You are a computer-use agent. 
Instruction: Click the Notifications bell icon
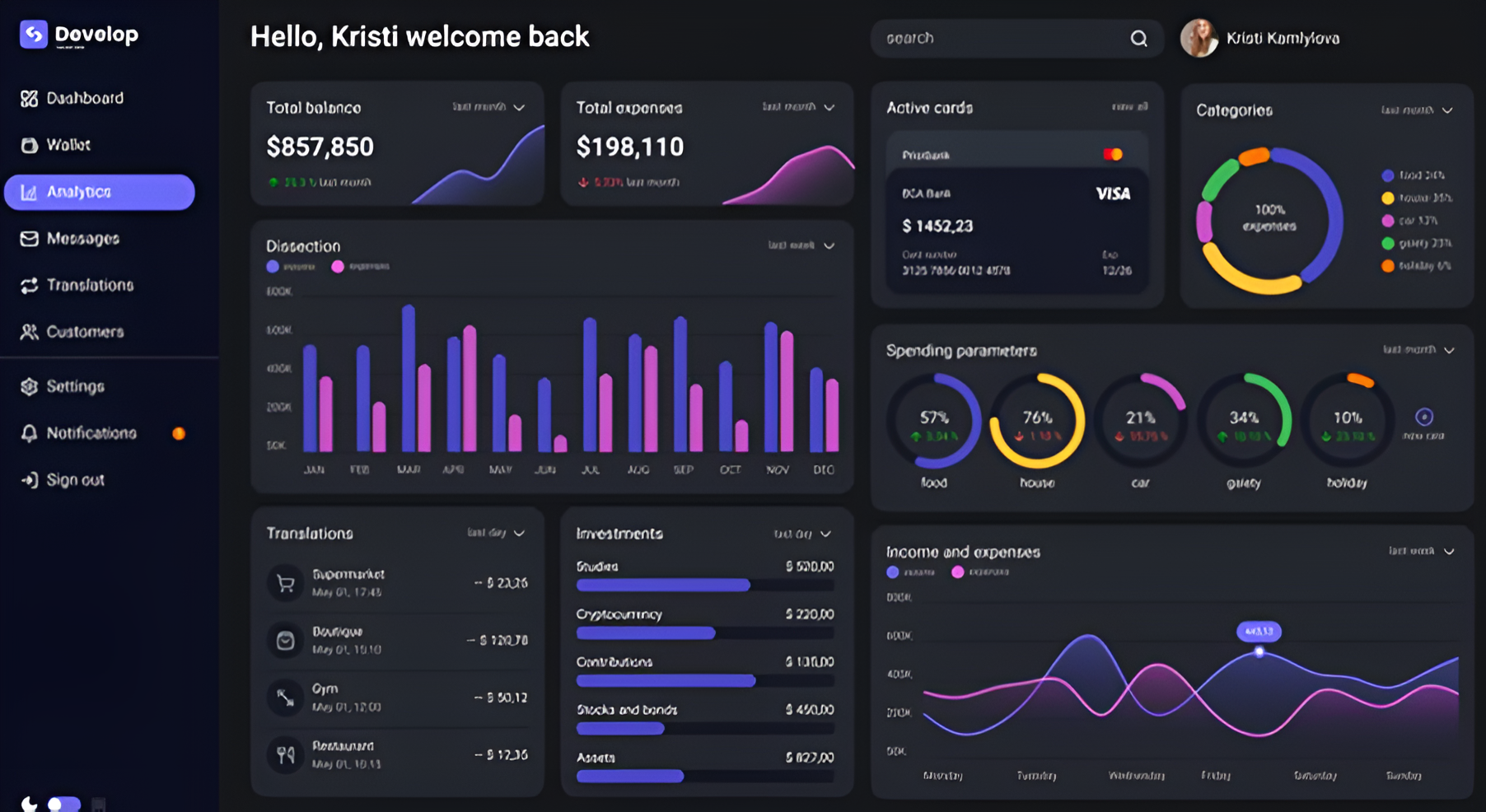click(30, 433)
